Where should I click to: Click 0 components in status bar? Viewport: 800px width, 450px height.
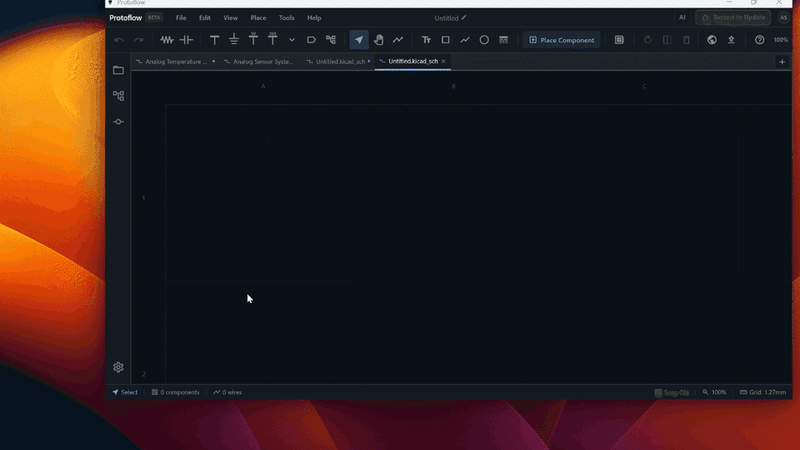[176, 392]
